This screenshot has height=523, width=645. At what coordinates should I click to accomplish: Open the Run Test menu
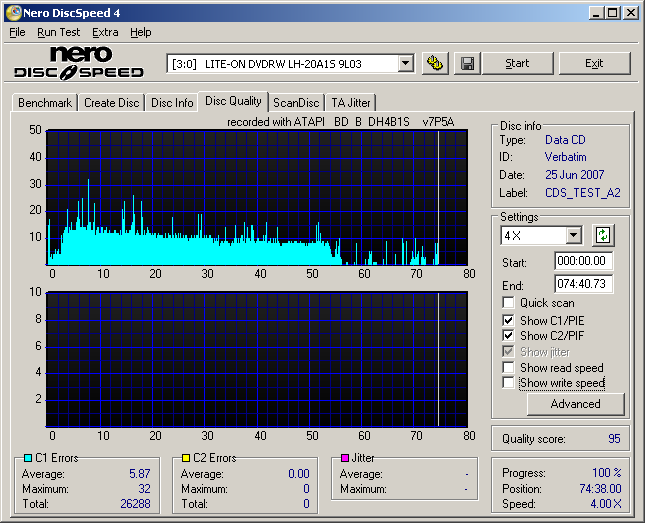point(58,32)
